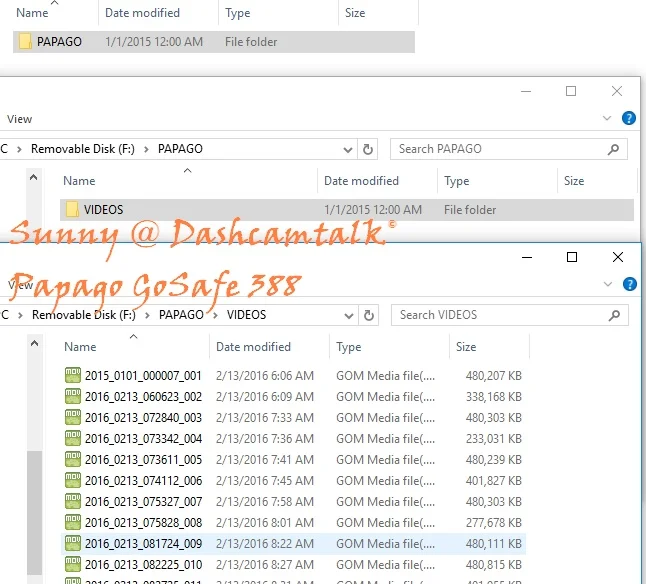
Task: Expand ribbon chevron in VIDEOS window
Action: (x=608, y=284)
